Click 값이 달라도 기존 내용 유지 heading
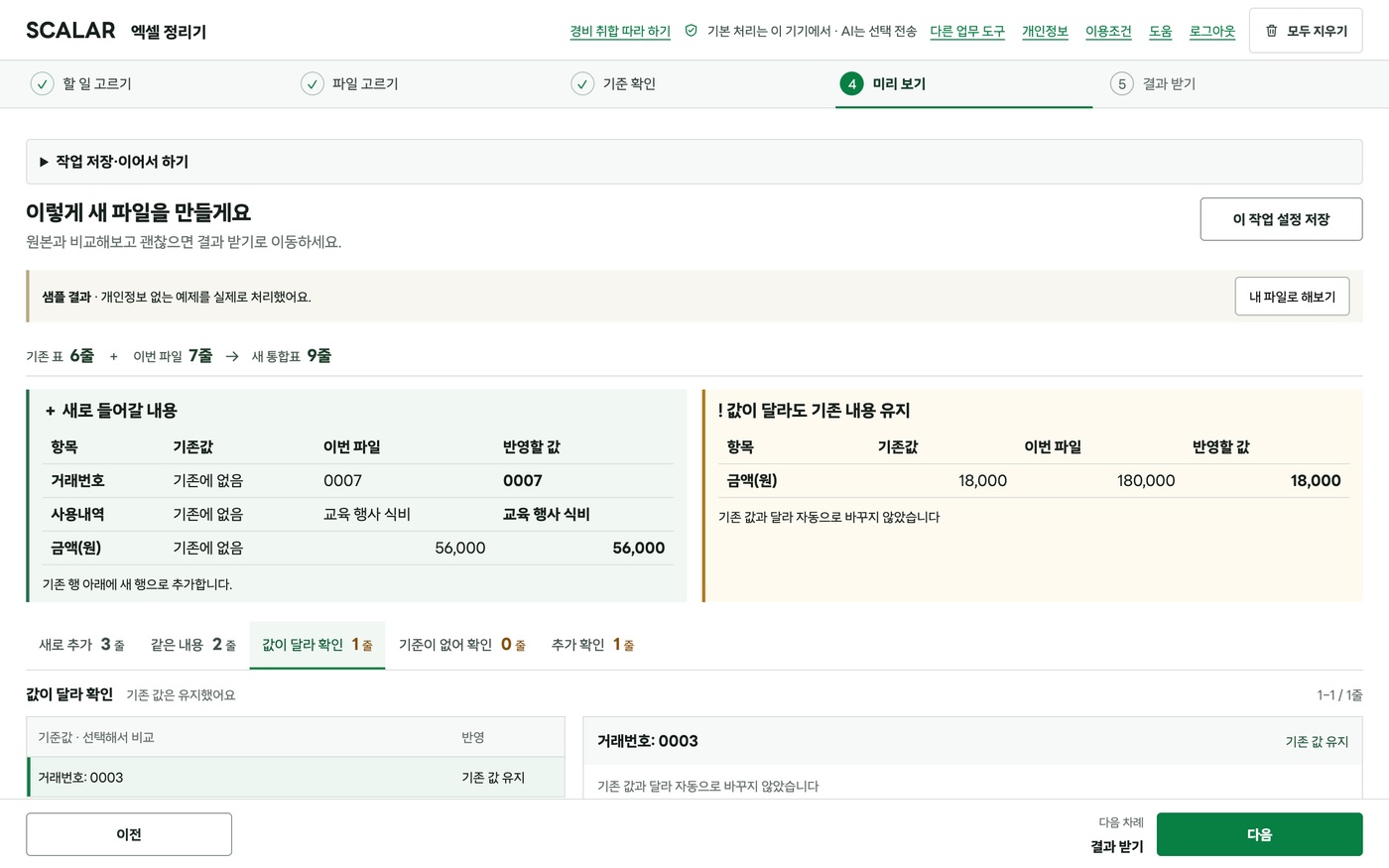 (814, 411)
